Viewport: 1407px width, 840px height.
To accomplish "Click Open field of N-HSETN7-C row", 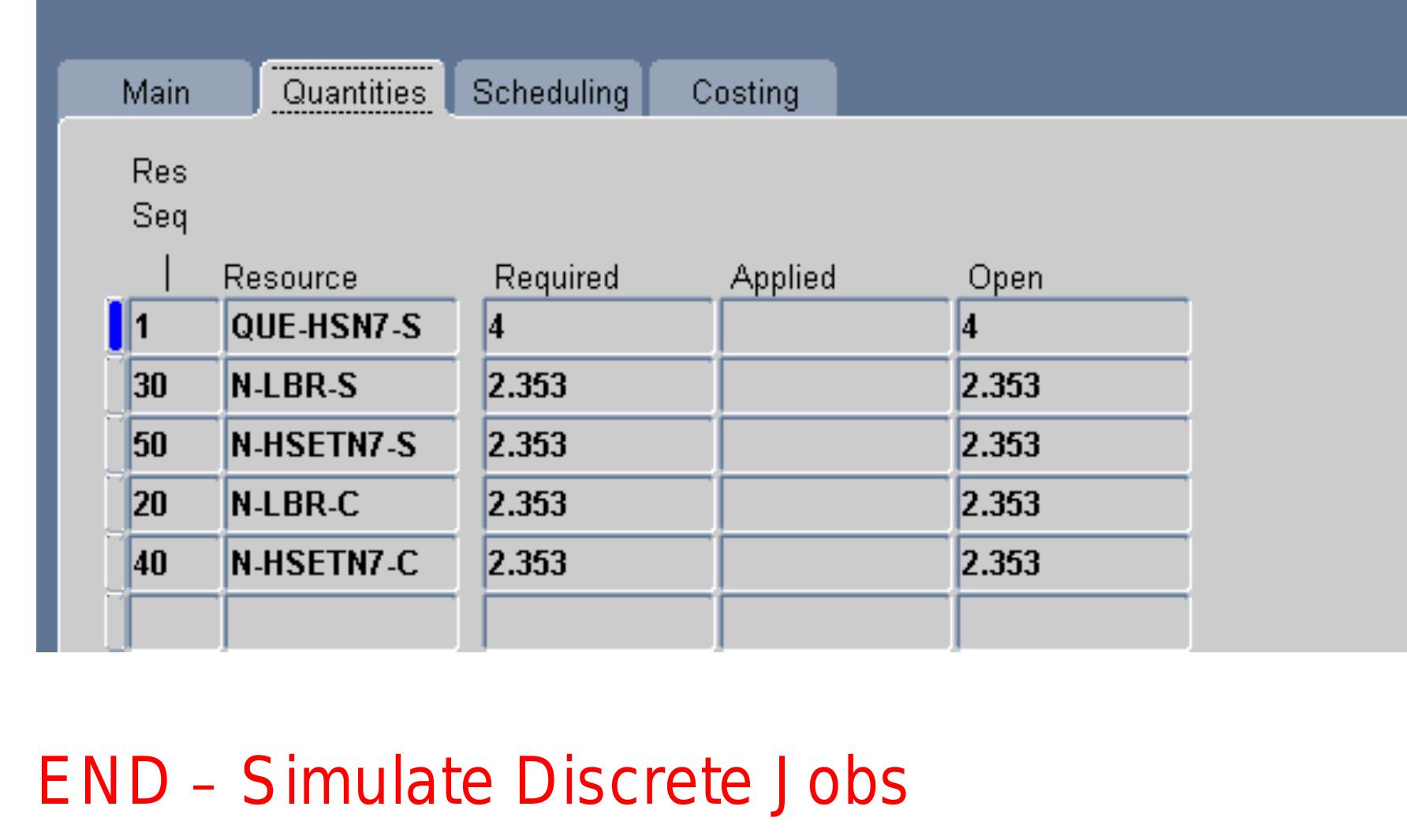I will 1073,563.
